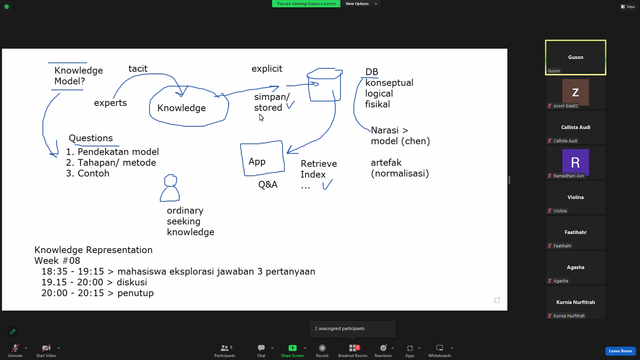
Task: Click the muted mic icon on Agasha's tile
Action: coord(550,281)
